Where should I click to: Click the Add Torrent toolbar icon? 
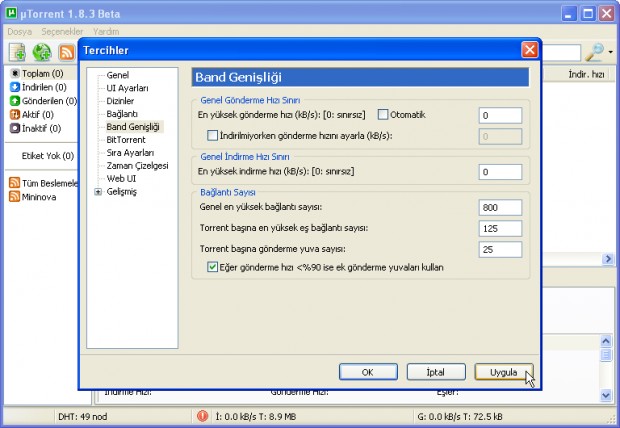(17, 52)
